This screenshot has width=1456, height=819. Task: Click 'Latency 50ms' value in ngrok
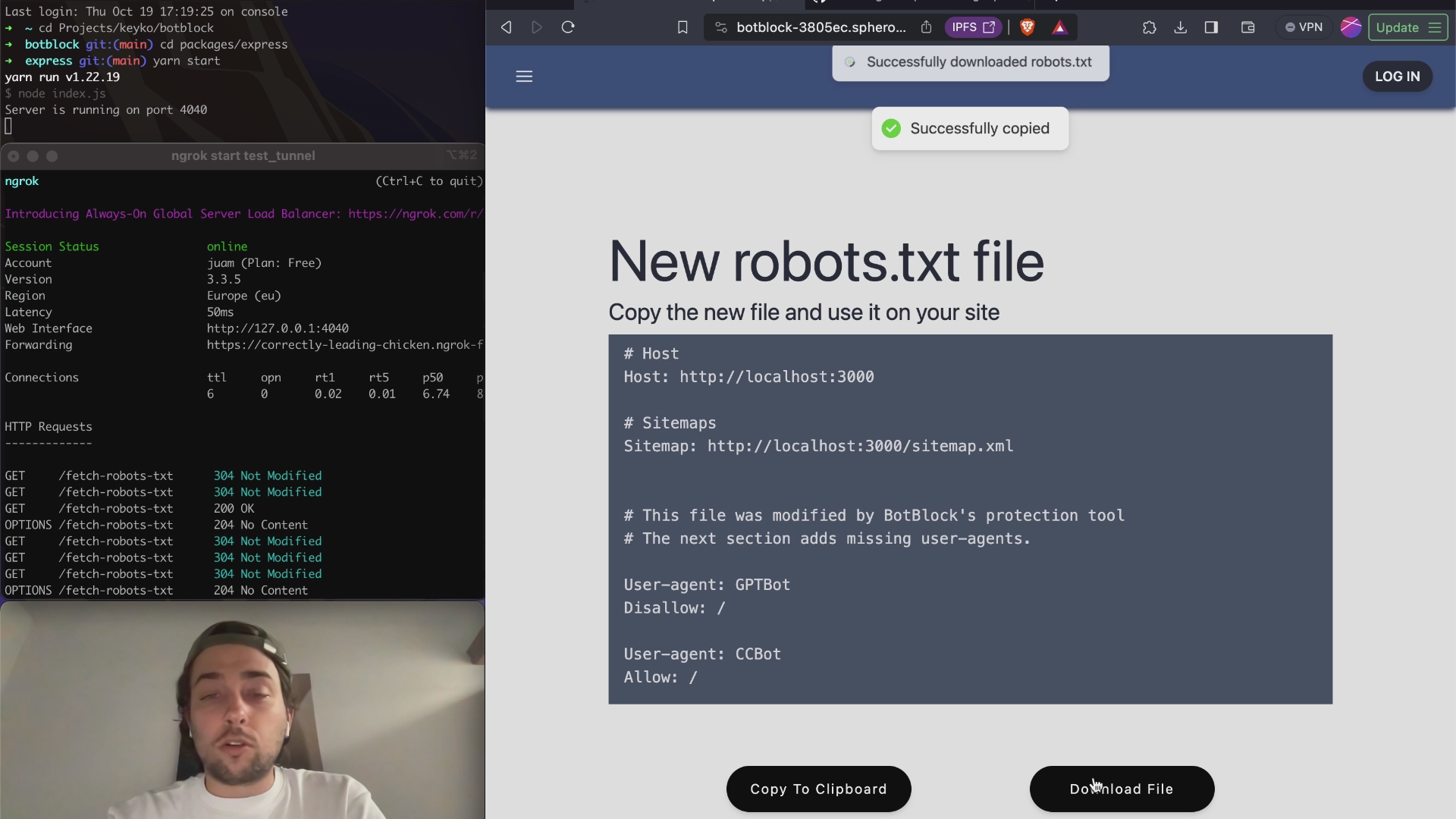tap(220, 312)
